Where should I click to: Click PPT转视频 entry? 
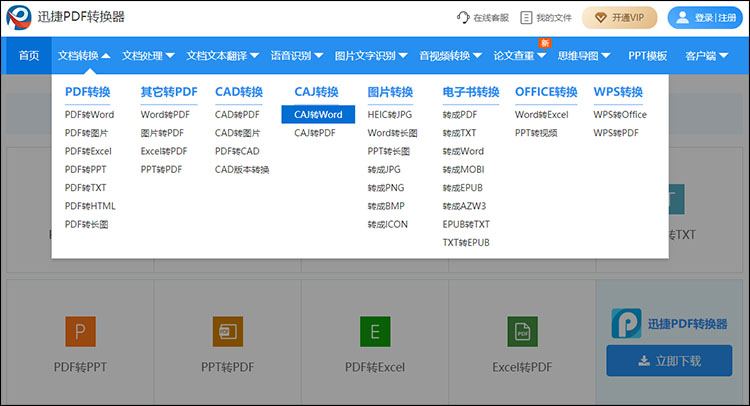[536, 133]
